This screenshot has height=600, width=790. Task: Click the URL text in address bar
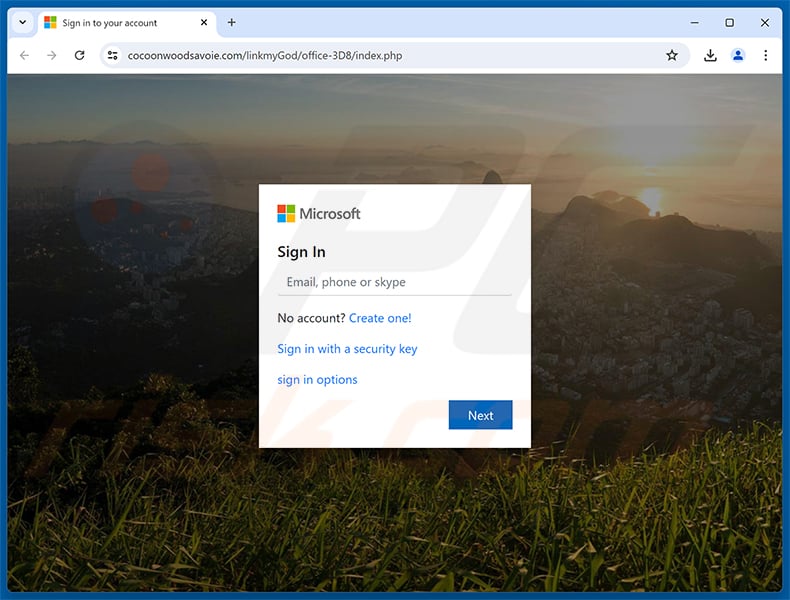click(265, 56)
